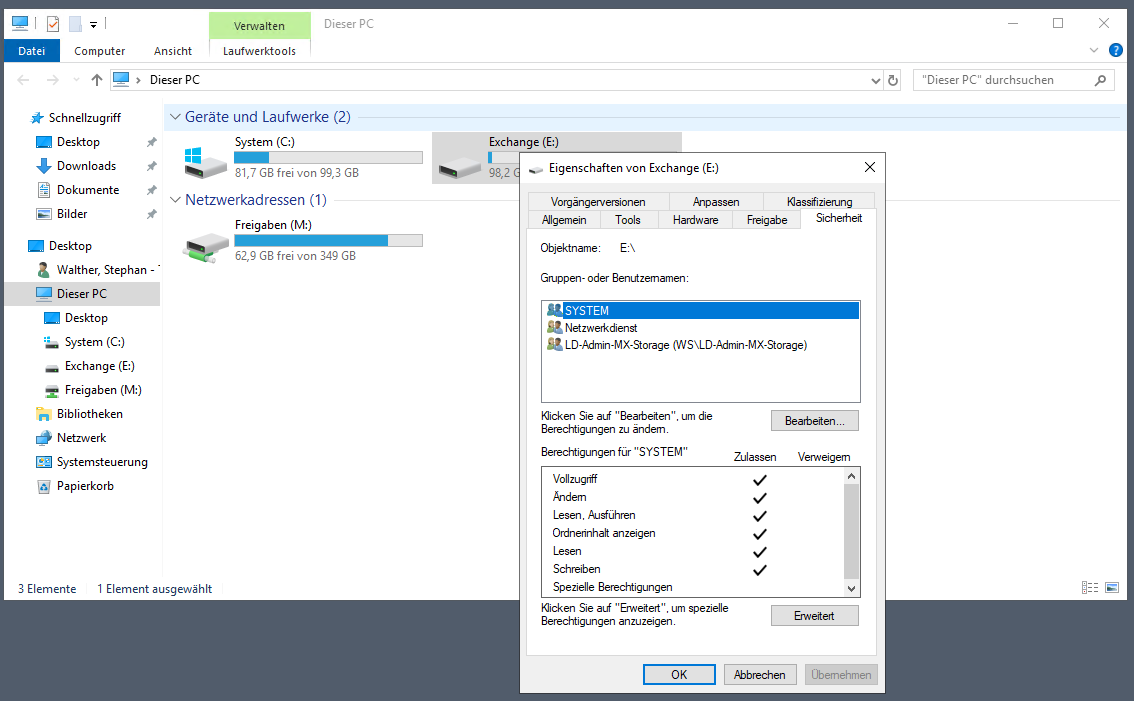Collapse the Netzwerkadressen group
This screenshot has width=1134, height=701.
coord(175,200)
